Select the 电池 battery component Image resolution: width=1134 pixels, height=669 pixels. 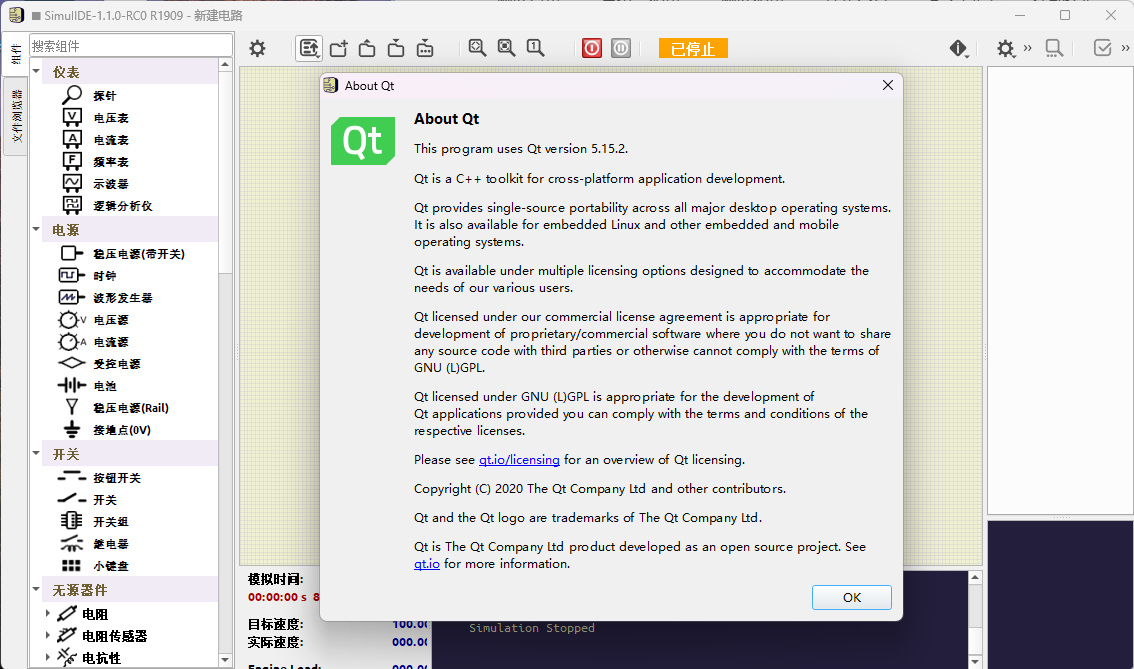point(104,386)
